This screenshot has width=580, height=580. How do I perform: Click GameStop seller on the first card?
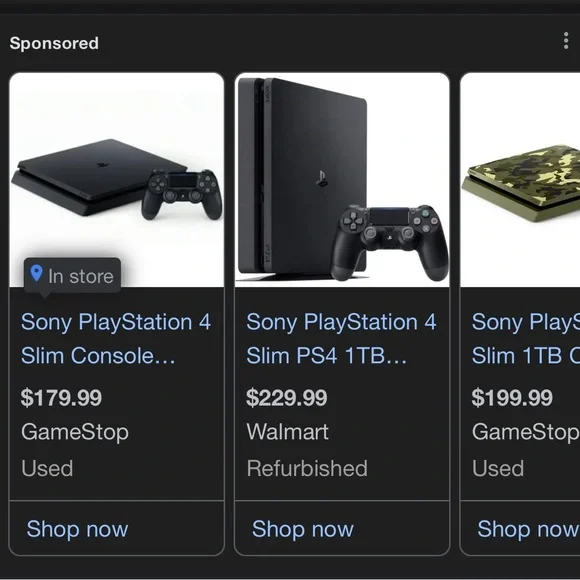(75, 432)
